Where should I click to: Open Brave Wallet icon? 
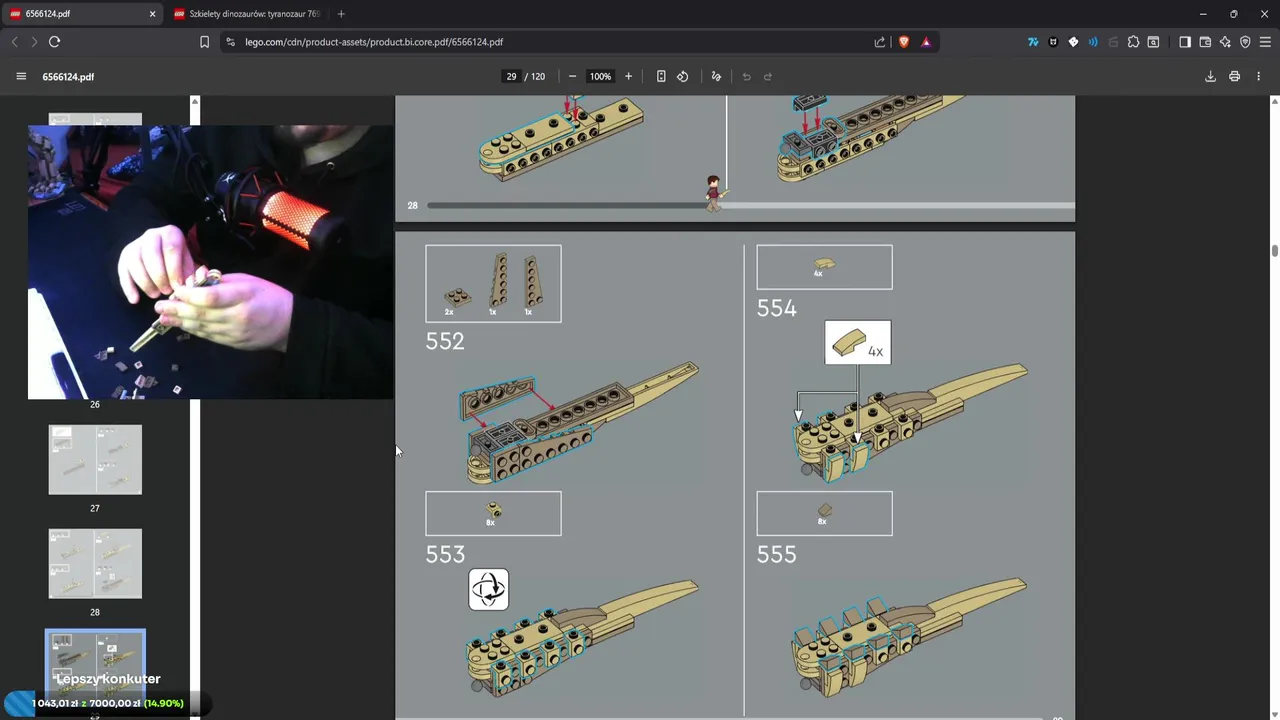pyautogui.click(x=1205, y=42)
